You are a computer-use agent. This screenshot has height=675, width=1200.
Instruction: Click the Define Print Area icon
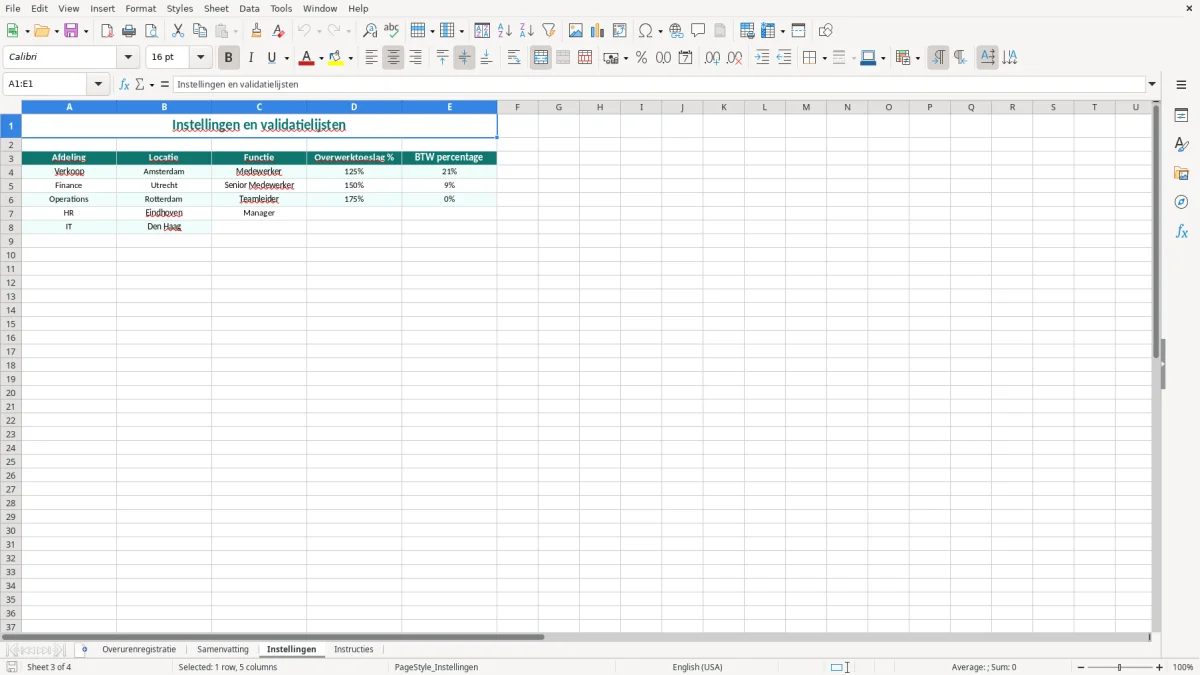click(747, 31)
